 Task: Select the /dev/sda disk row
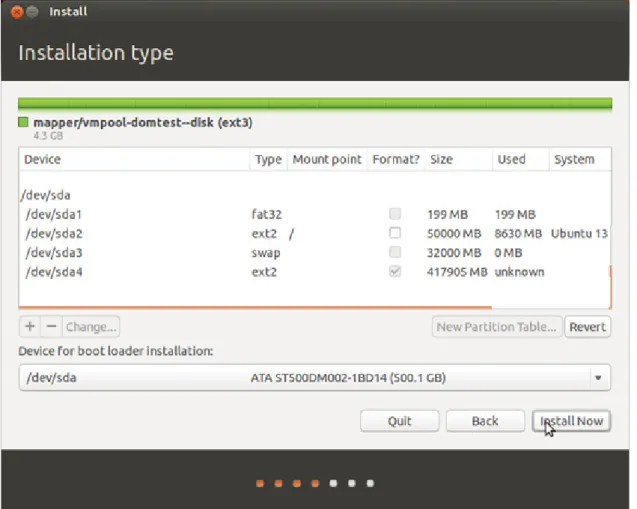click(314, 195)
